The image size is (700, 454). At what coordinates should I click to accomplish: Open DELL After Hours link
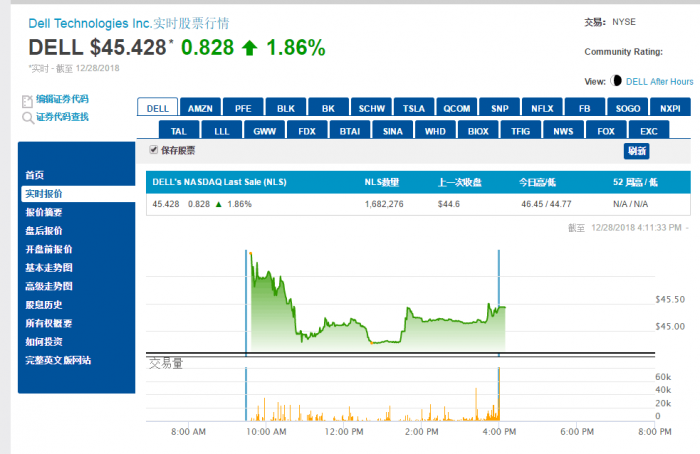659,82
